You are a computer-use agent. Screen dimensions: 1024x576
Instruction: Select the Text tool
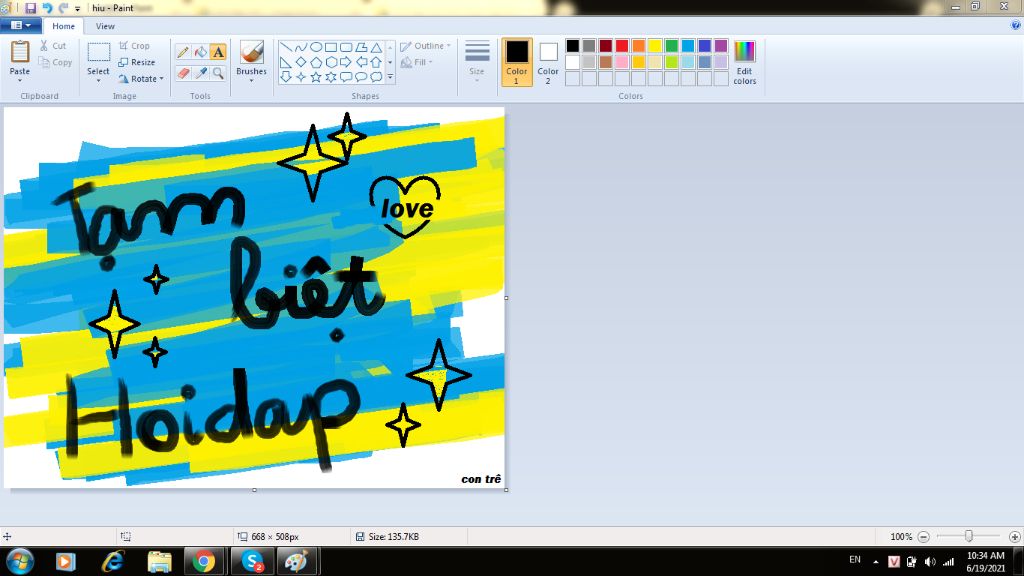(x=218, y=52)
